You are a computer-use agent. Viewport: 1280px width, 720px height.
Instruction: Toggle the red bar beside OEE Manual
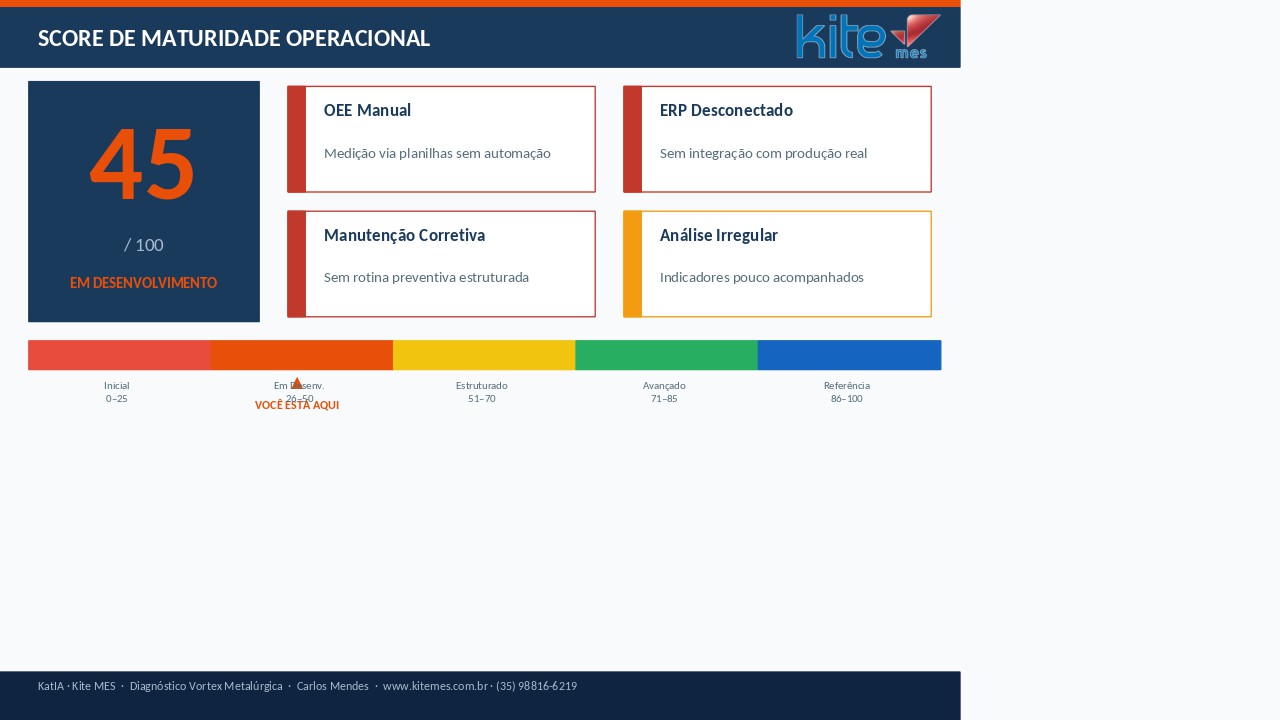click(x=295, y=139)
